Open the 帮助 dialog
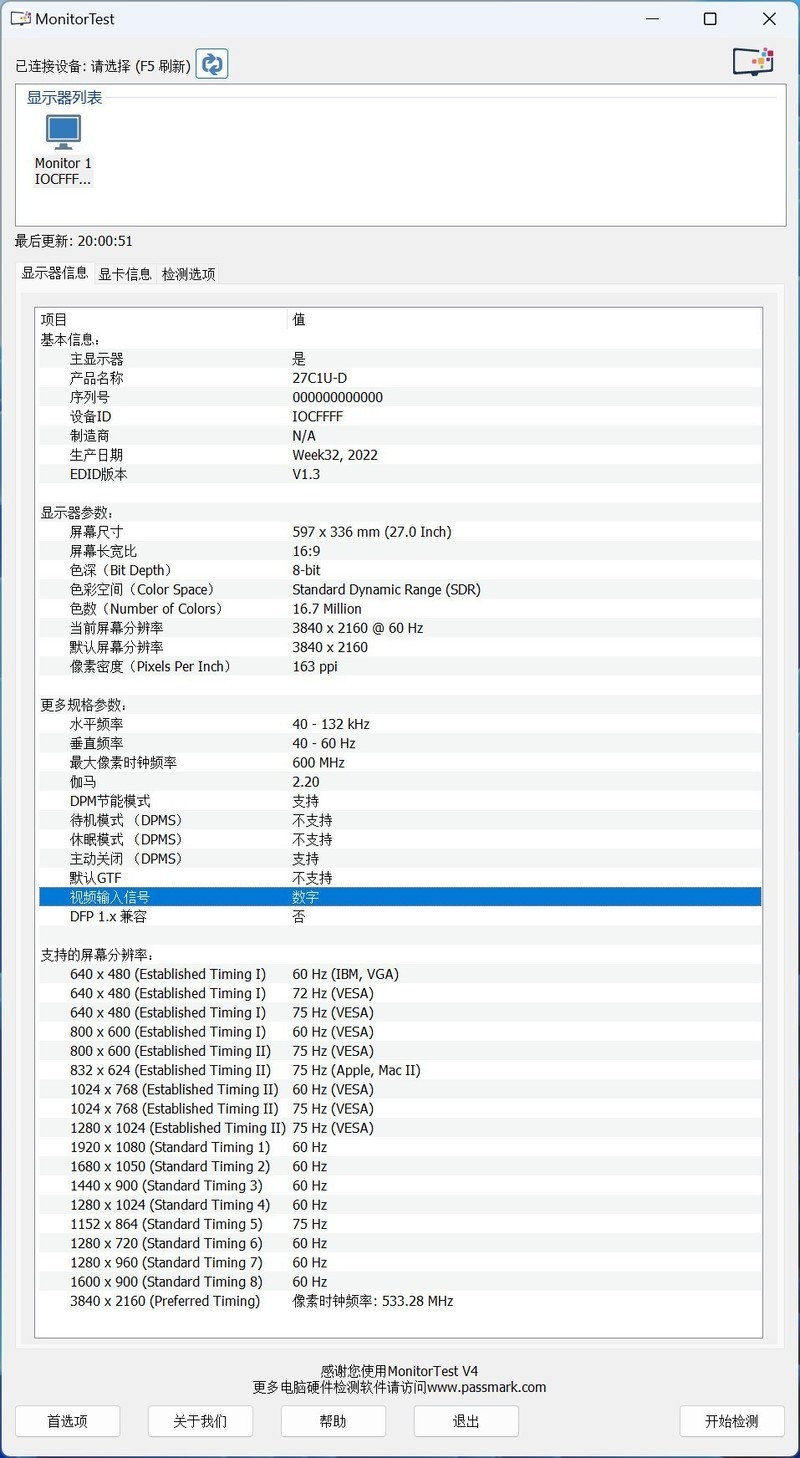This screenshot has height=1458, width=800. coord(333,1421)
